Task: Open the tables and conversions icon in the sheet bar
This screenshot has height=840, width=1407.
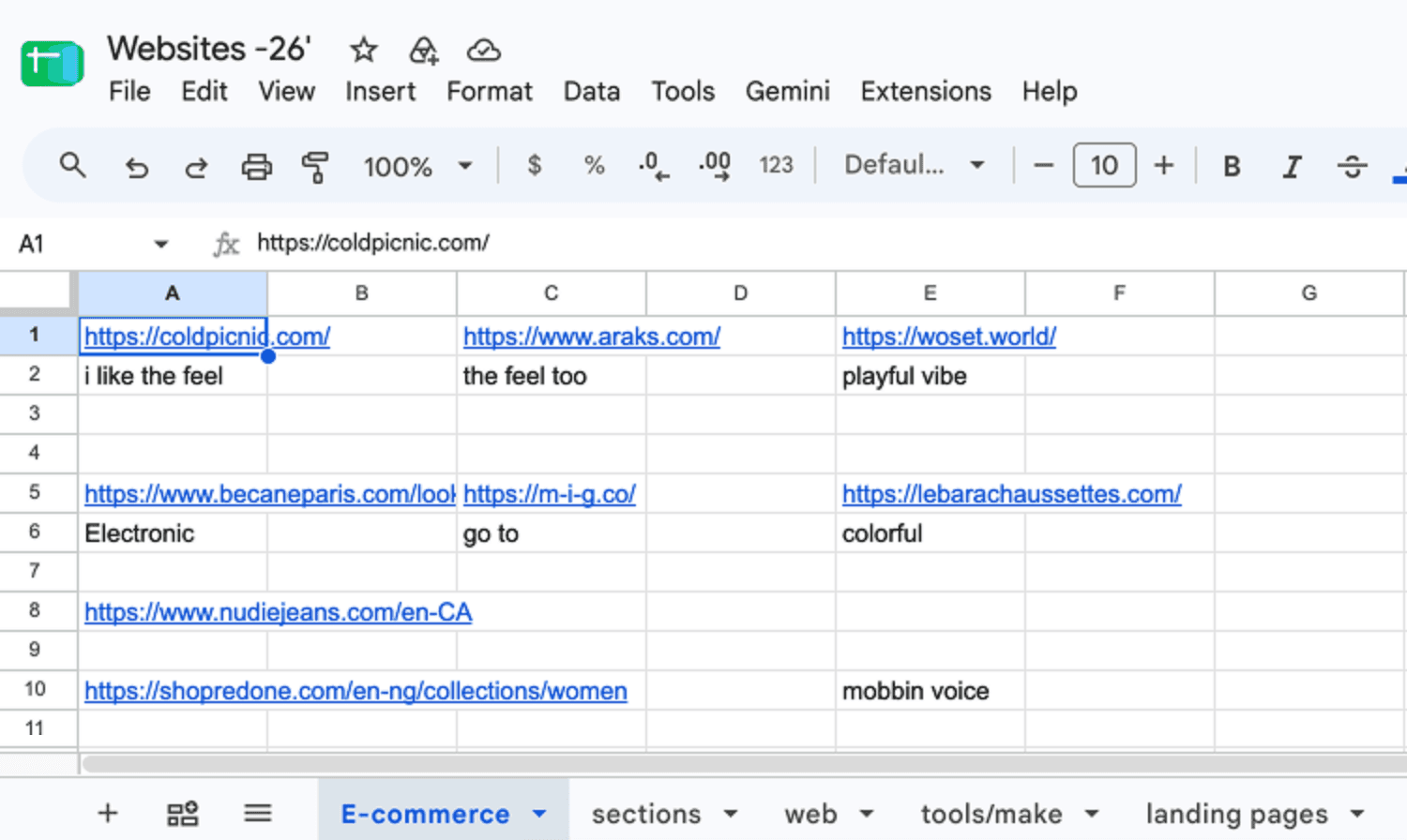Action: click(x=182, y=813)
